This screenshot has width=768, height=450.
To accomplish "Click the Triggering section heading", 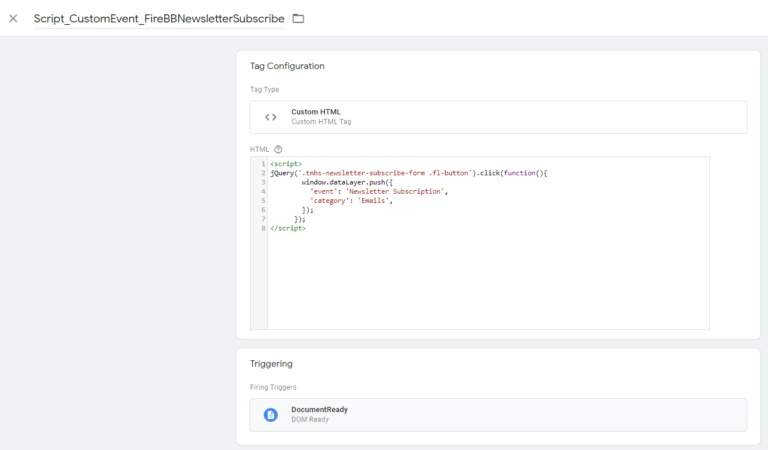I will click(271, 364).
